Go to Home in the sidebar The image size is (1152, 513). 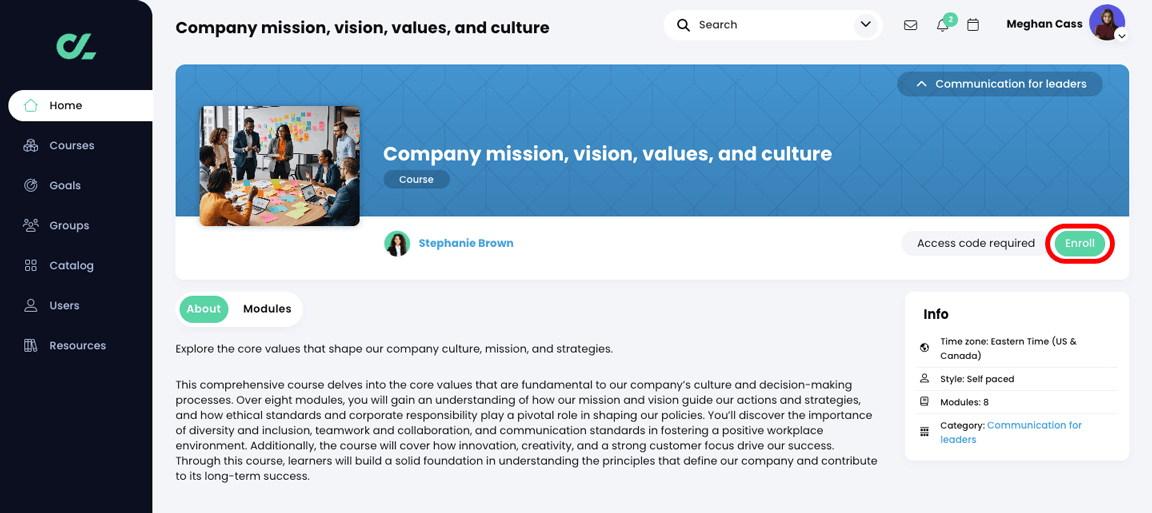tap(80, 105)
